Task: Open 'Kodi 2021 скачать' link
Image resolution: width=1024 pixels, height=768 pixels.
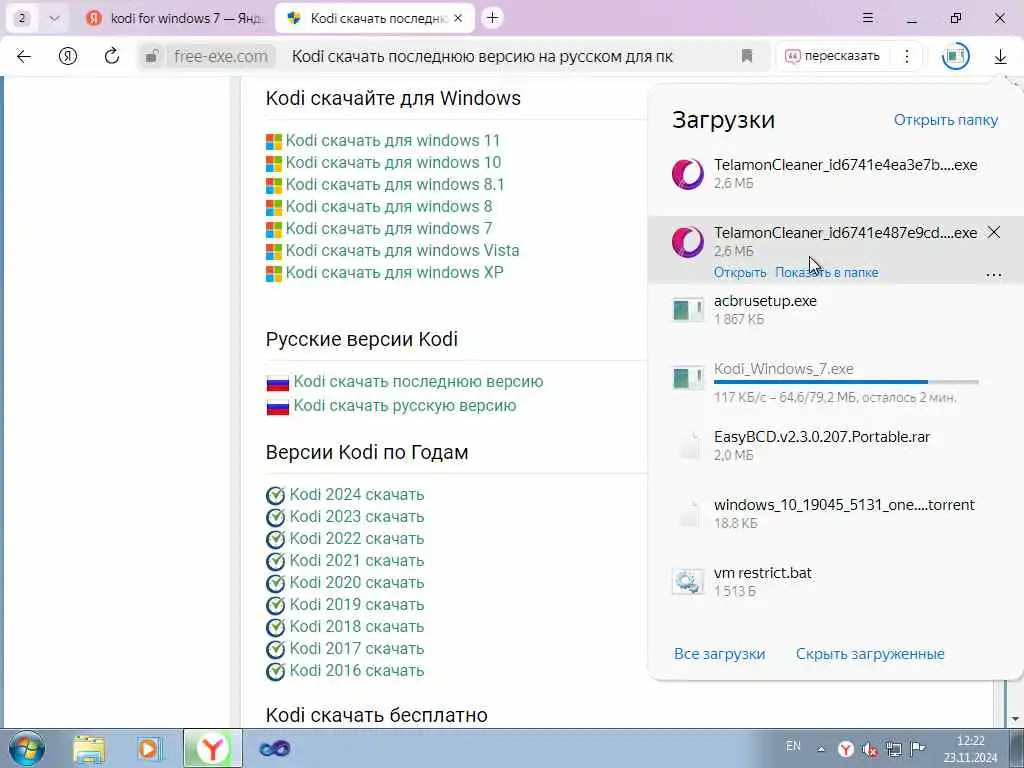Action: [x=357, y=560]
